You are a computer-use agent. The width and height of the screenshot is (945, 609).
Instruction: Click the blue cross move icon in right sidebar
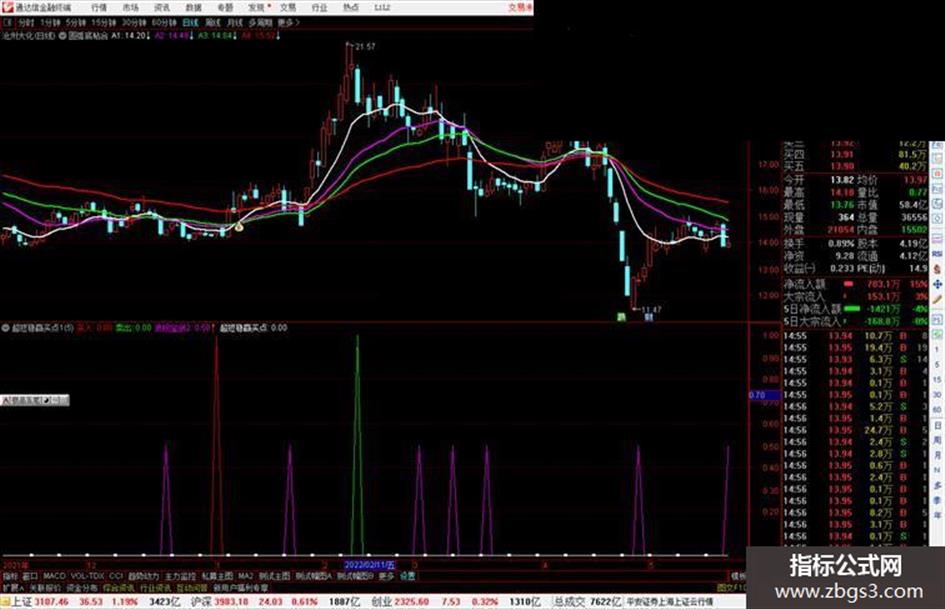coord(937,284)
